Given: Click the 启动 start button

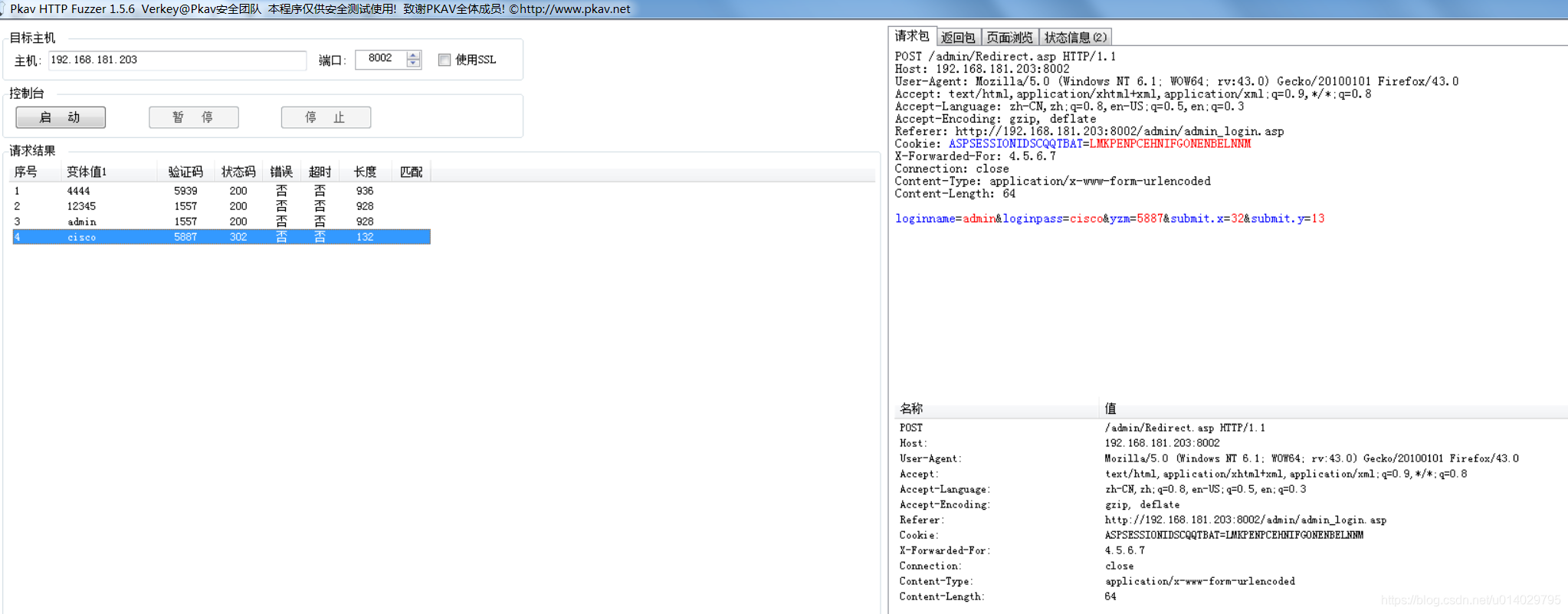Looking at the screenshot, I should [x=61, y=117].
